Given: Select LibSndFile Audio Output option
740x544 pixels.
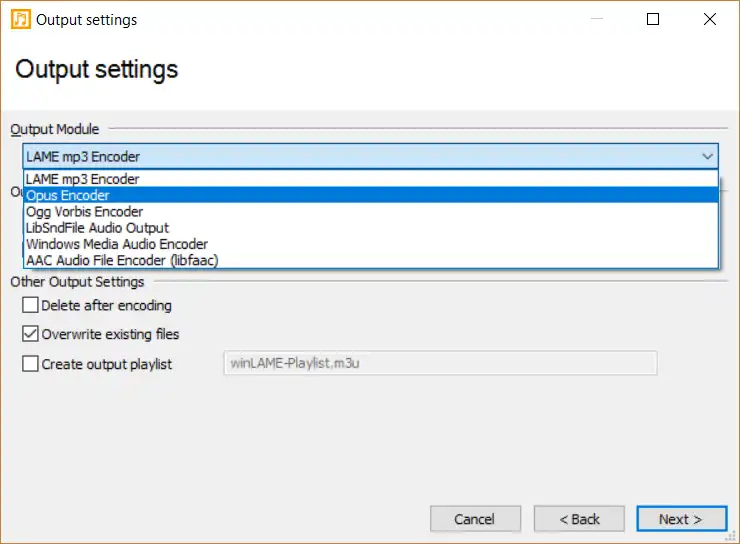Looking at the screenshot, I should click(97, 227).
